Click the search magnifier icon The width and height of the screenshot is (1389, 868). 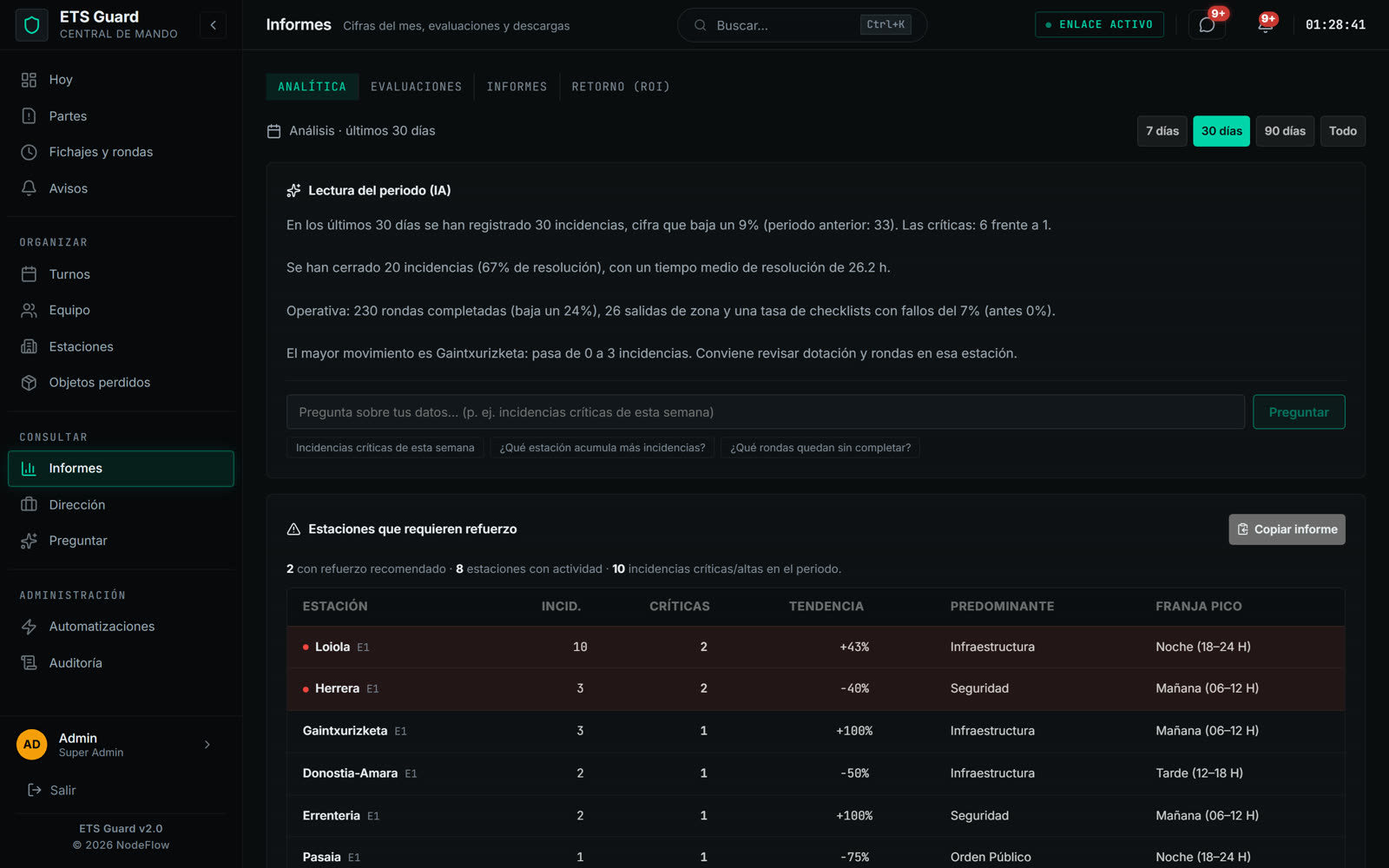pos(700,25)
